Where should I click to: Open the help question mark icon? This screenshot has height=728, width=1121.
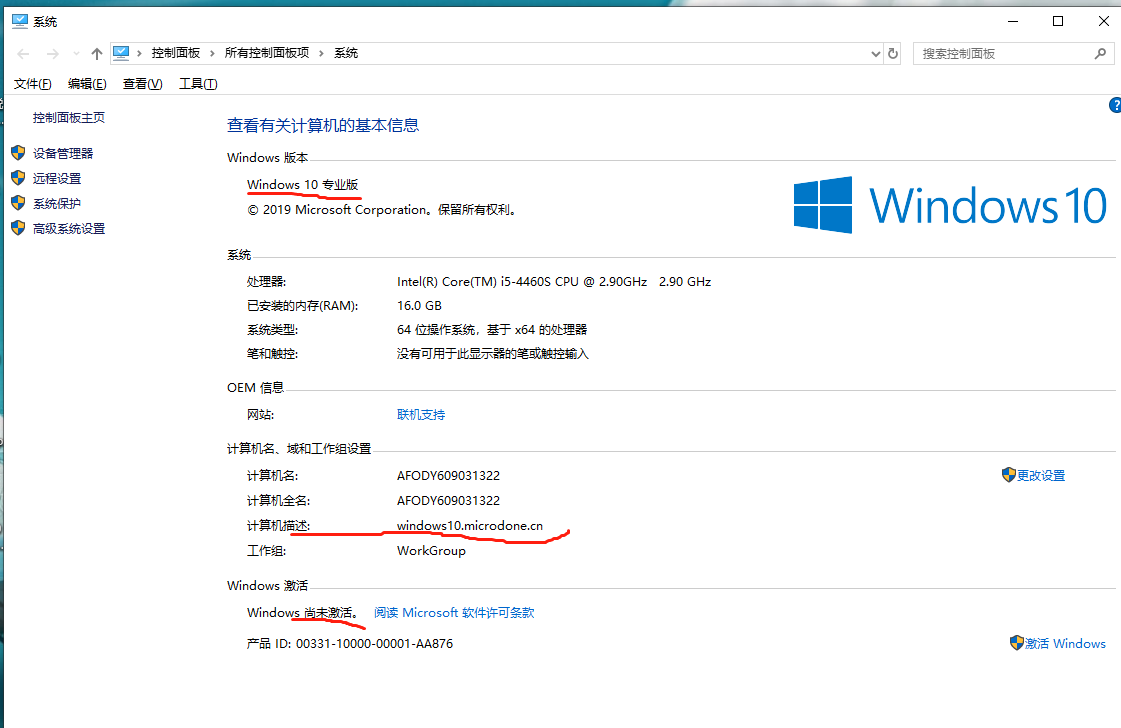tap(1115, 105)
